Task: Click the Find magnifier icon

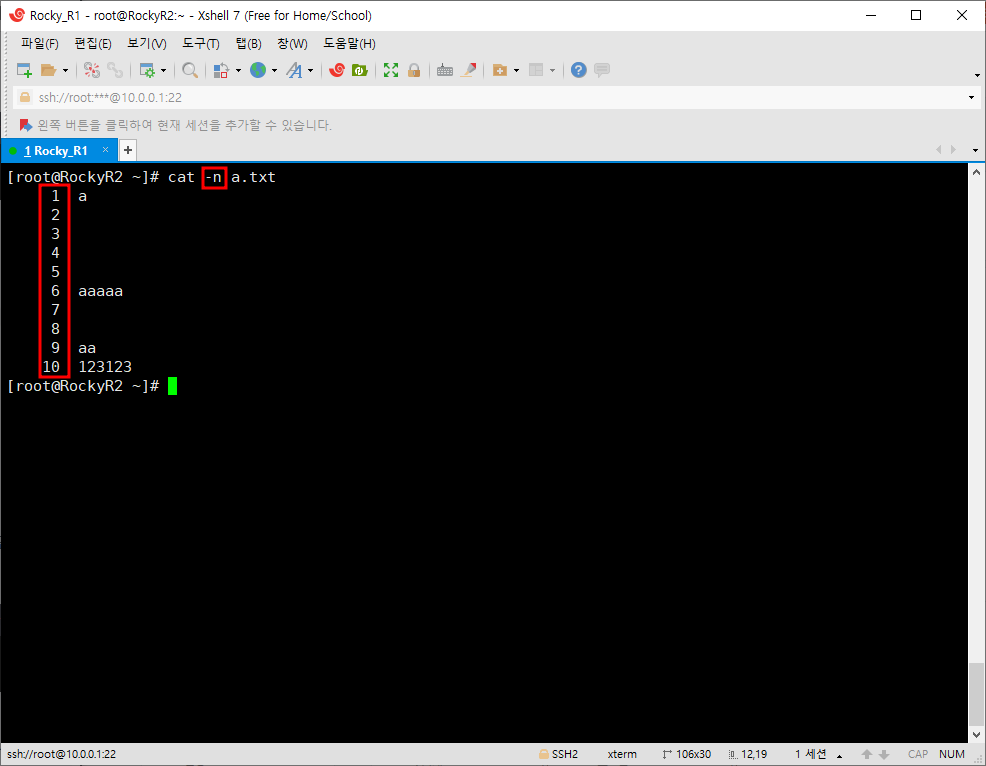Action: pos(189,70)
